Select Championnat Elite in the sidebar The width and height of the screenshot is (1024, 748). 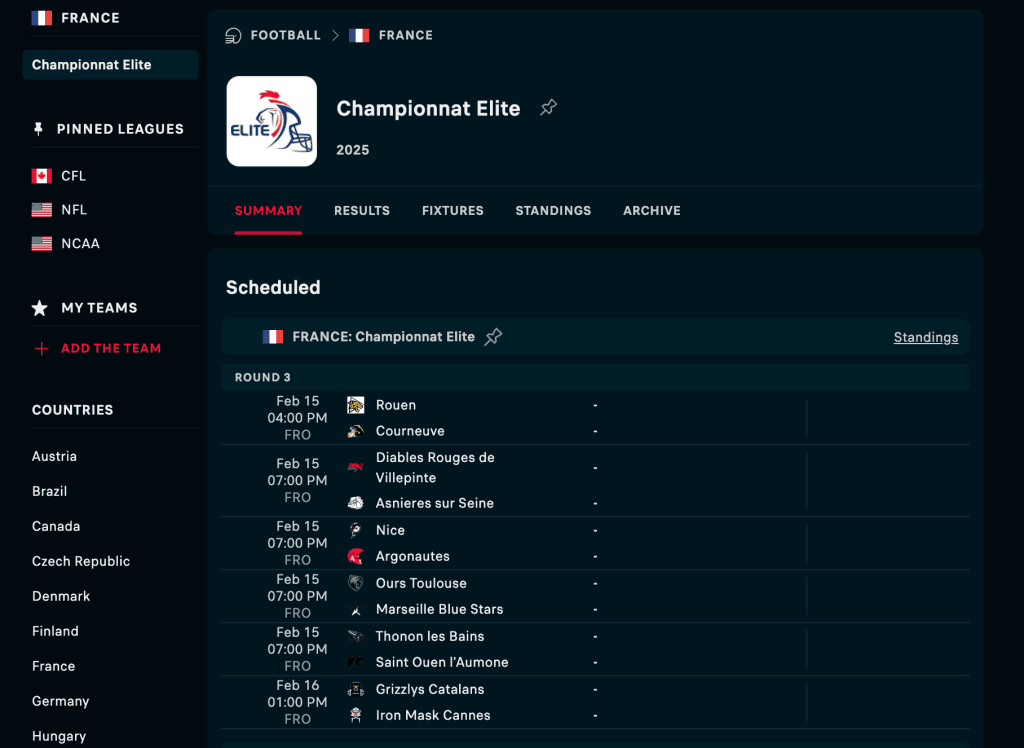110,65
